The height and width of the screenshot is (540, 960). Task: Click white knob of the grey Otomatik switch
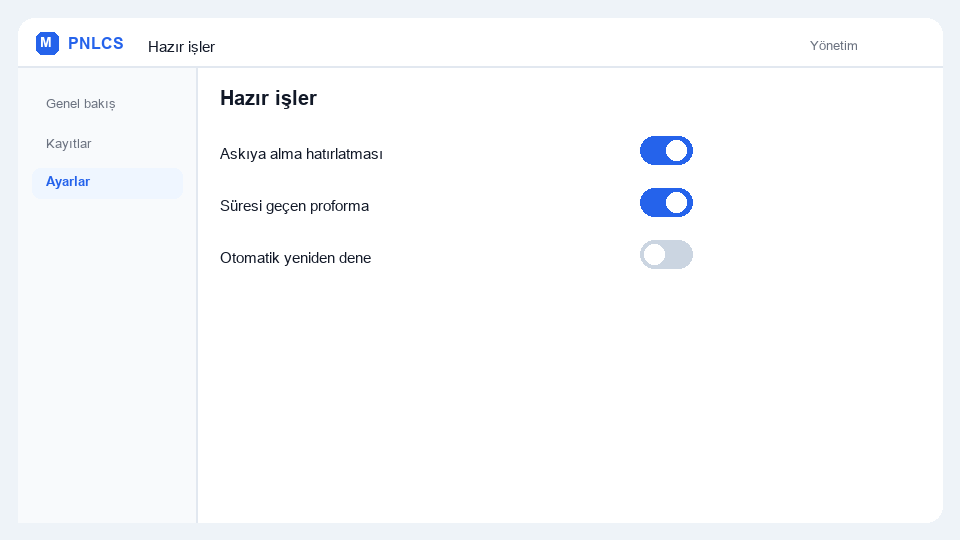(654, 255)
